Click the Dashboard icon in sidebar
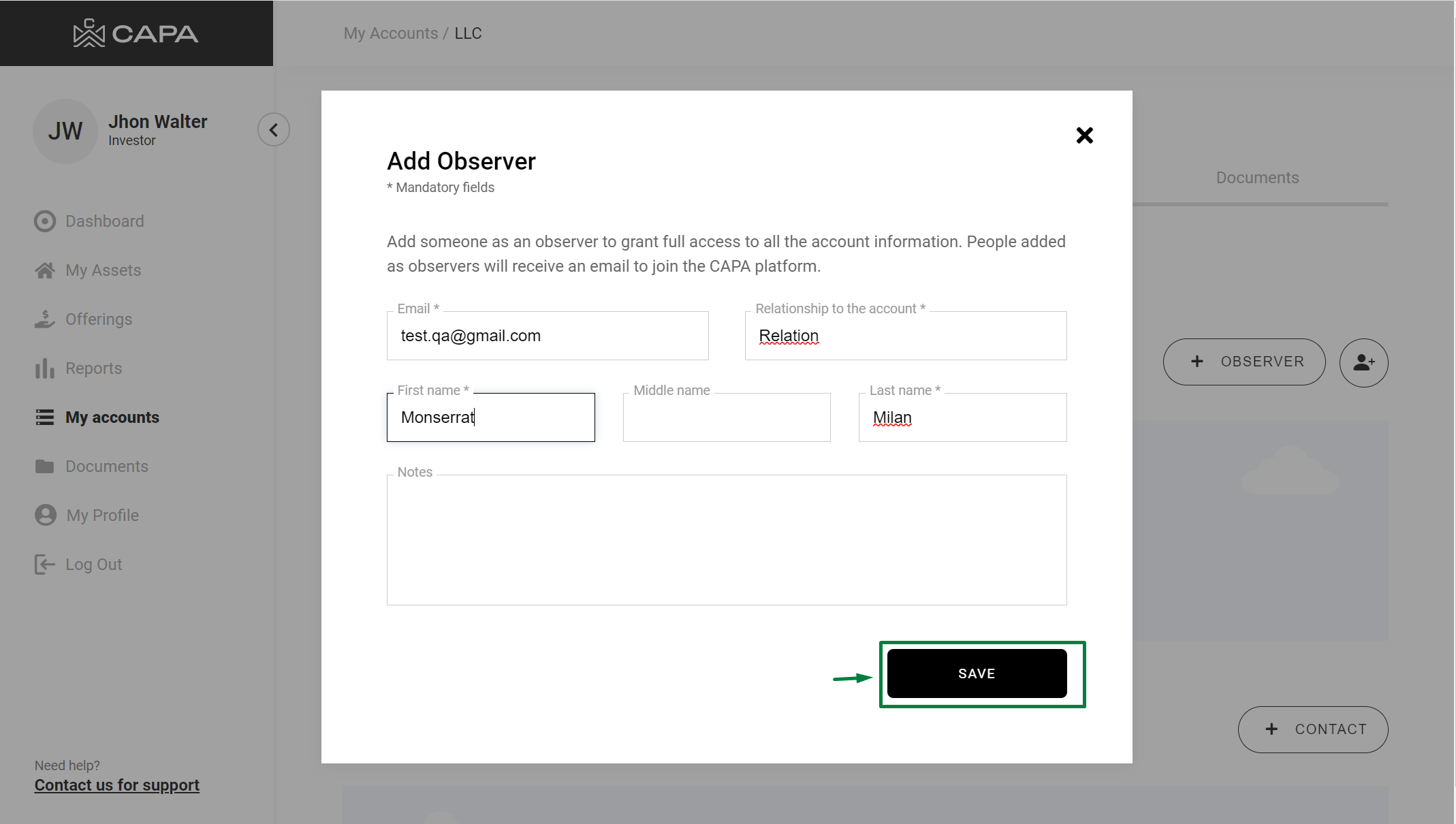1456x824 pixels. (x=45, y=221)
